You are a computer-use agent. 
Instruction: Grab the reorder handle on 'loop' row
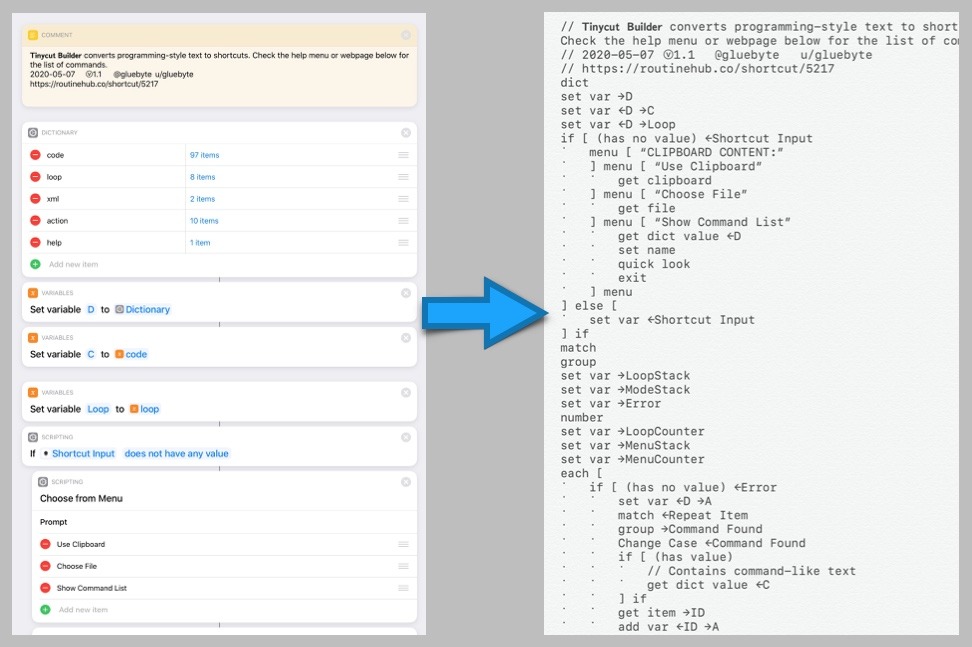pos(403,177)
